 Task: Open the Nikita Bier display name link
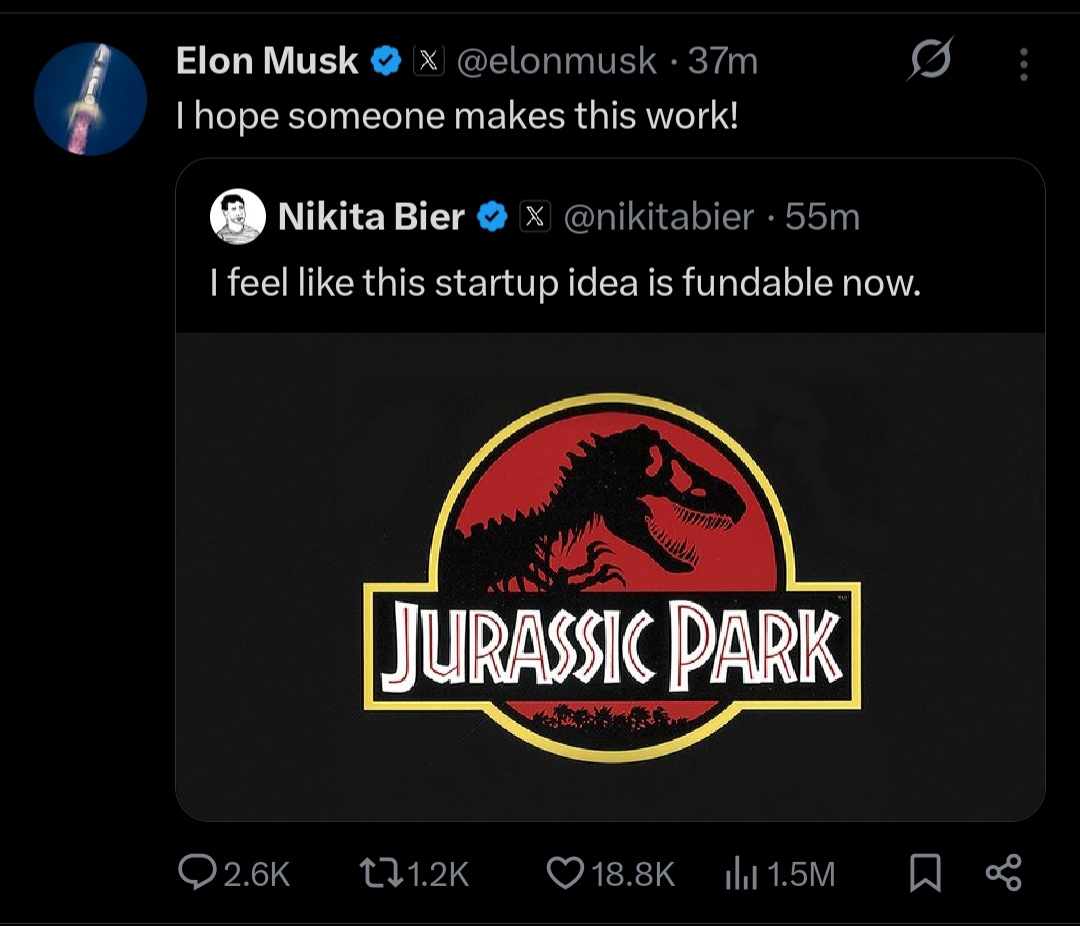coord(371,216)
